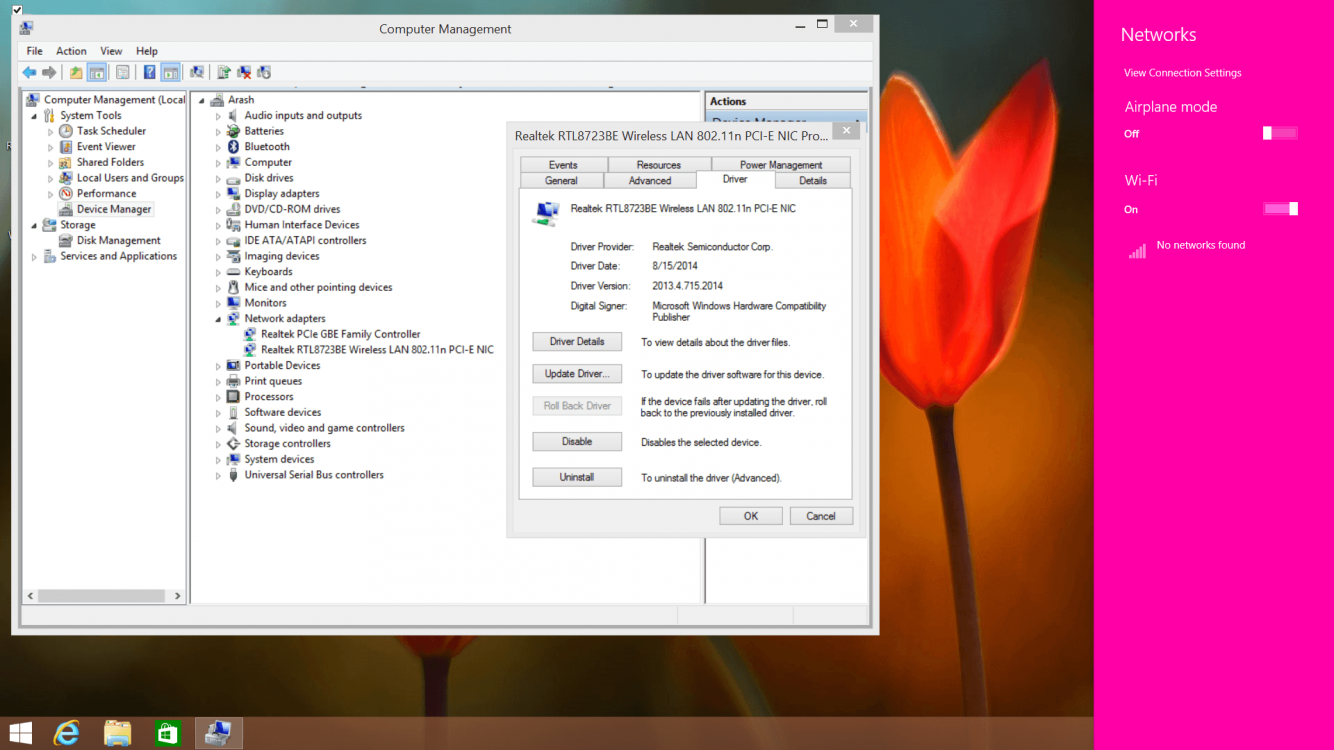The height and width of the screenshot is (750, 1334).
Task: Click the Properties toolbar icon
Action: coord(123,72)
